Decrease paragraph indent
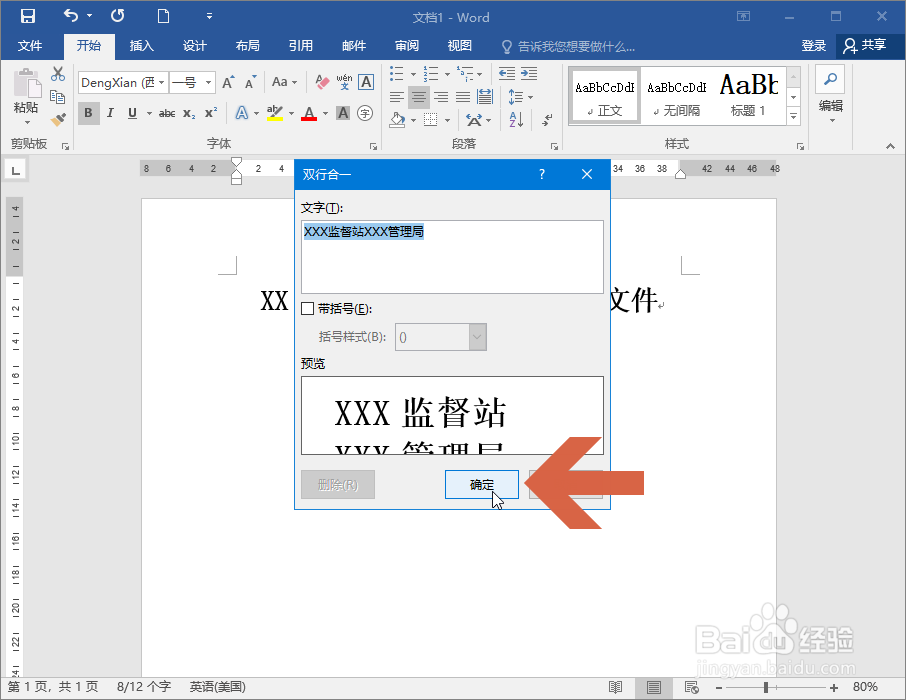The height and width of the screenshot is (700, 906). [507, 73]
